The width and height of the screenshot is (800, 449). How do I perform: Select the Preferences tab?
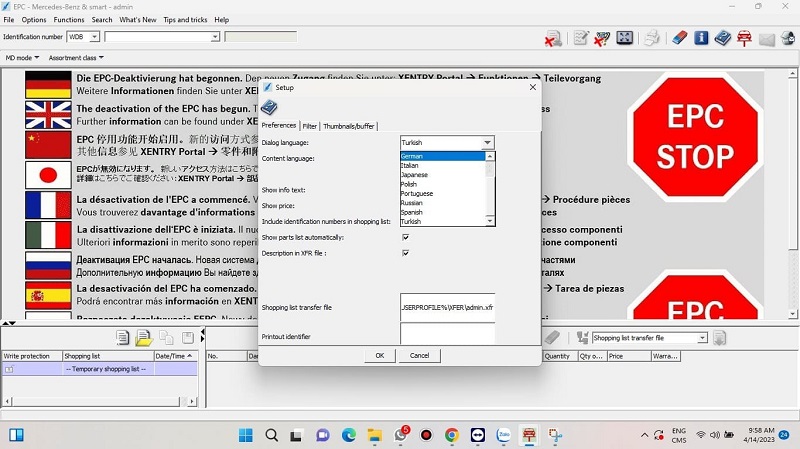[279, 125]
